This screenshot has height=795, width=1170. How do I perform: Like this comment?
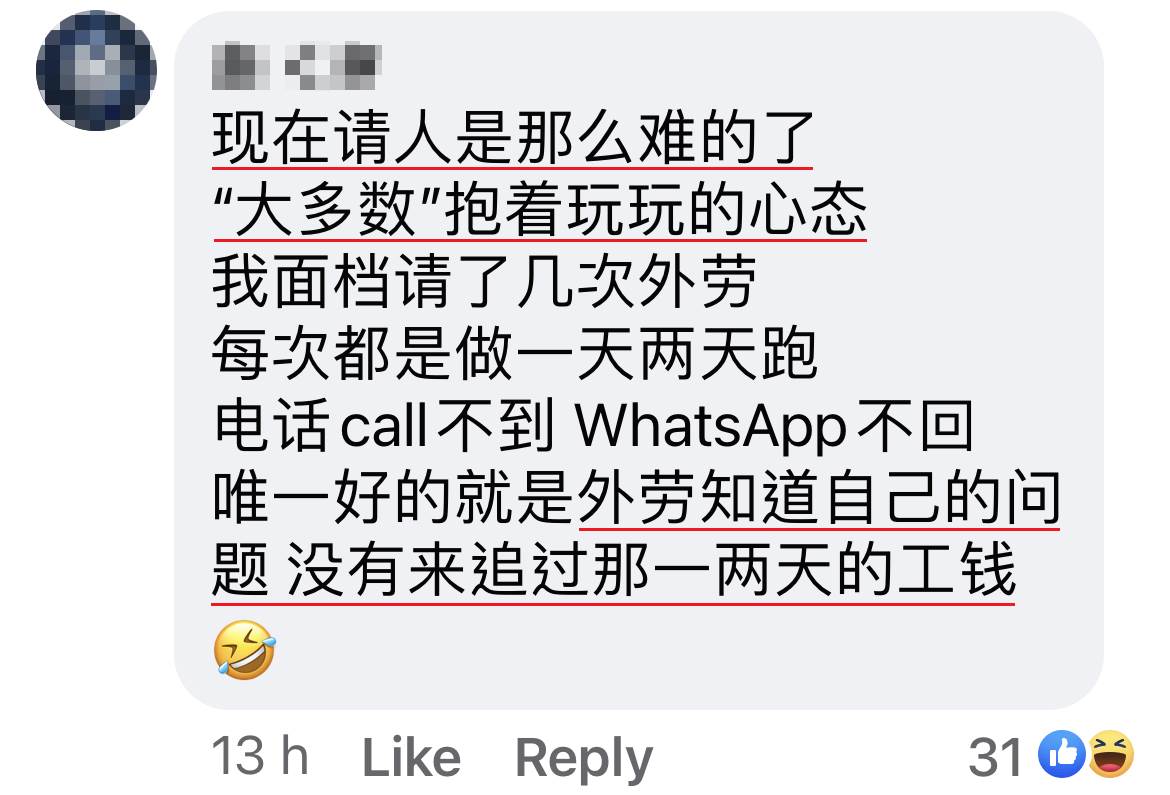click(411, 758)
